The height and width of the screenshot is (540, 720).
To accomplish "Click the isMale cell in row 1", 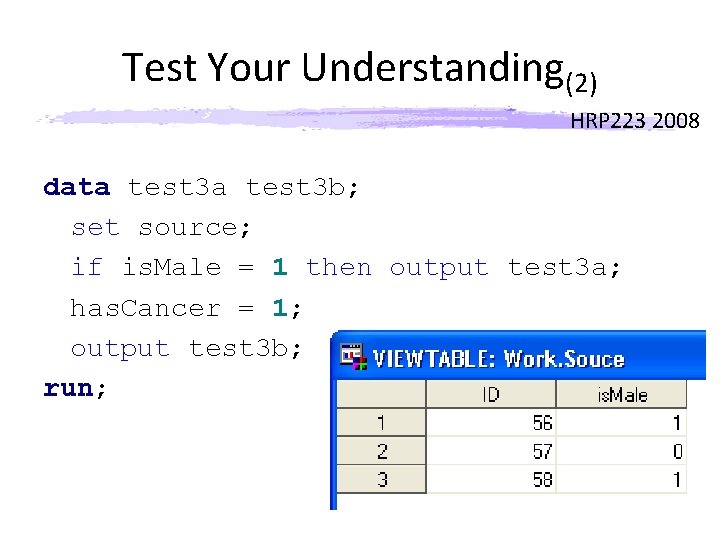I will pyautogui.click(x=622, y=423).
